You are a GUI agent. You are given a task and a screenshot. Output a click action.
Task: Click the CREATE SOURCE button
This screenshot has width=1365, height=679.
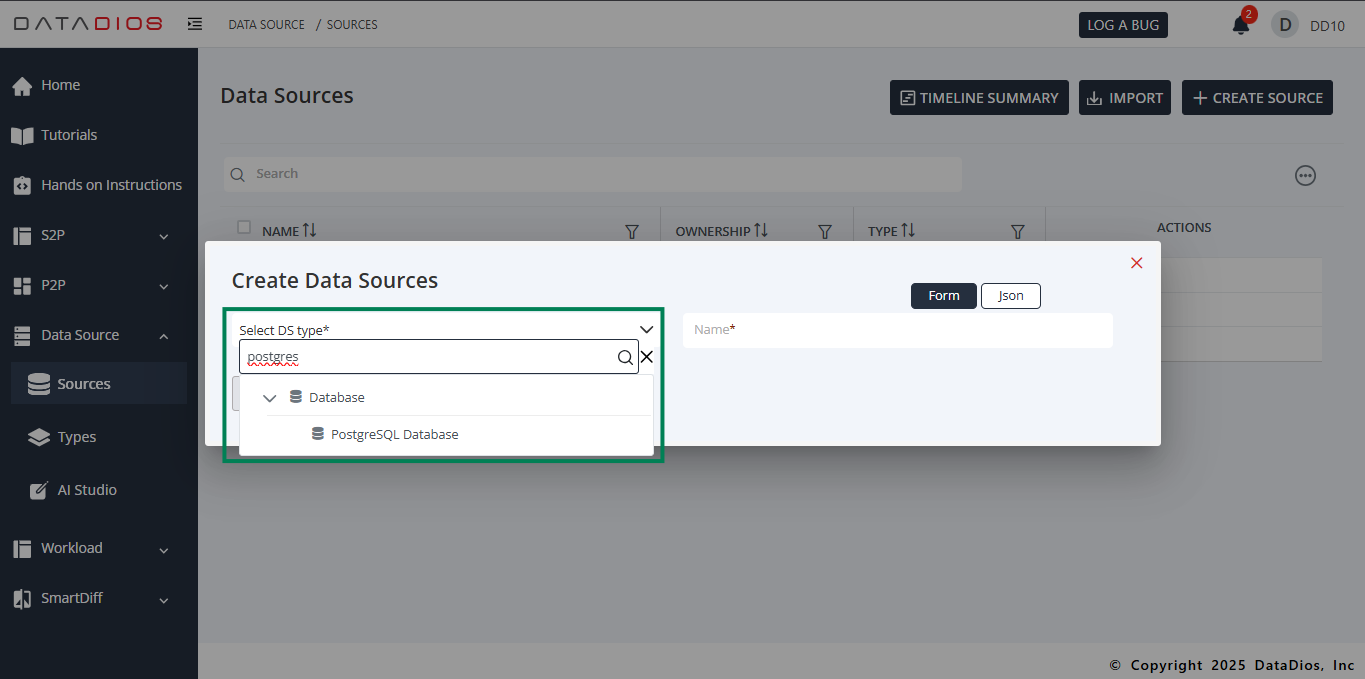click(x=1257, y=97)
